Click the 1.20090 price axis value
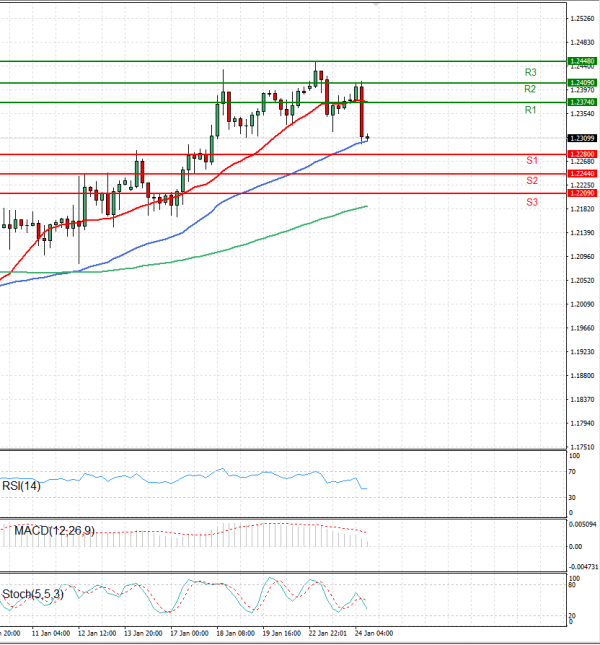Screen dimensions: 600x645 [x=583, y=304]
